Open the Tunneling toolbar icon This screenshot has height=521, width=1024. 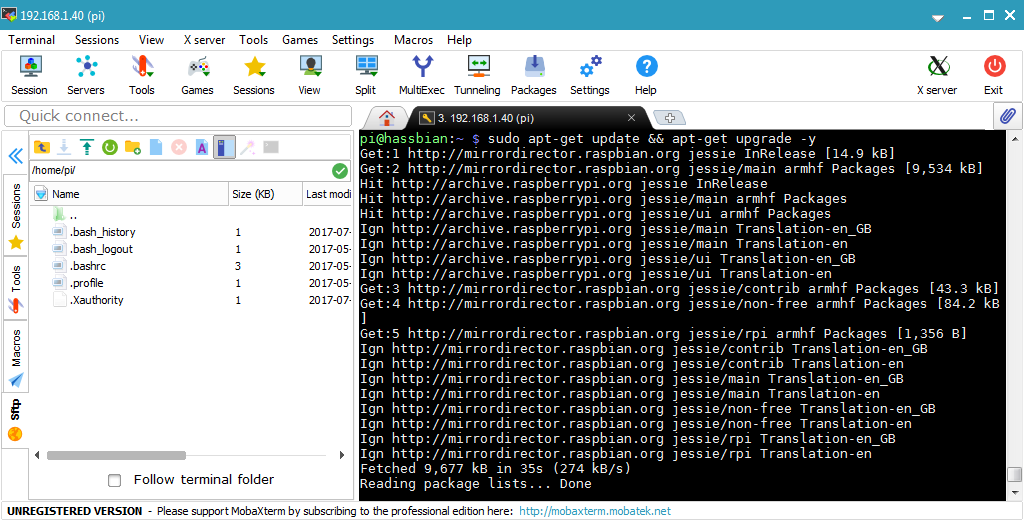(x=477, y=76)
